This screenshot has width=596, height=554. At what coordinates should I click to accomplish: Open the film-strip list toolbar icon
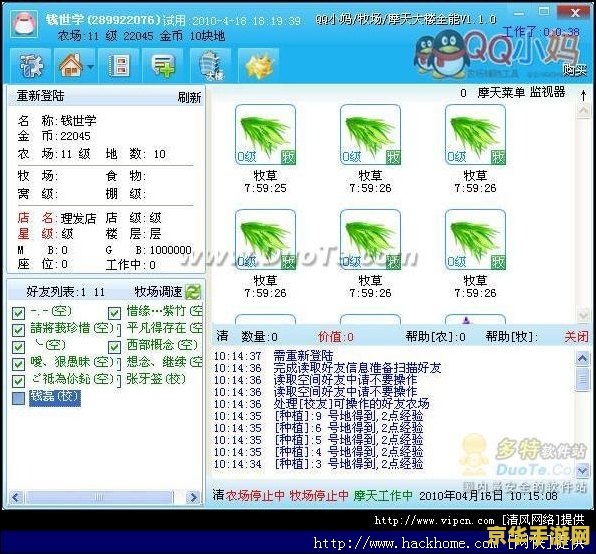pos(119,66)
